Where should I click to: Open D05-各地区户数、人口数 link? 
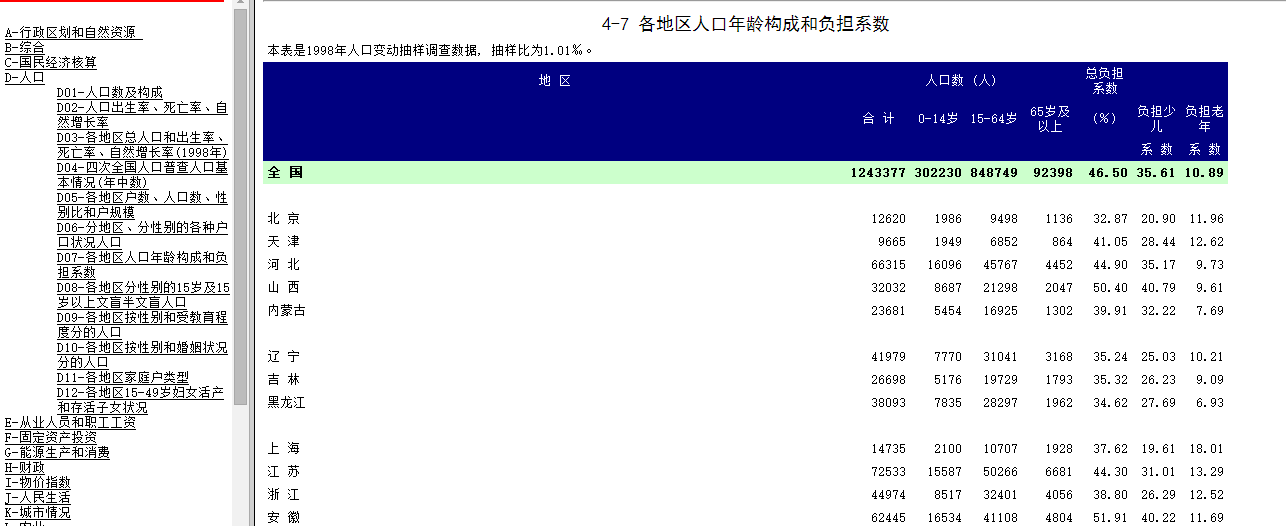(142, 204)
